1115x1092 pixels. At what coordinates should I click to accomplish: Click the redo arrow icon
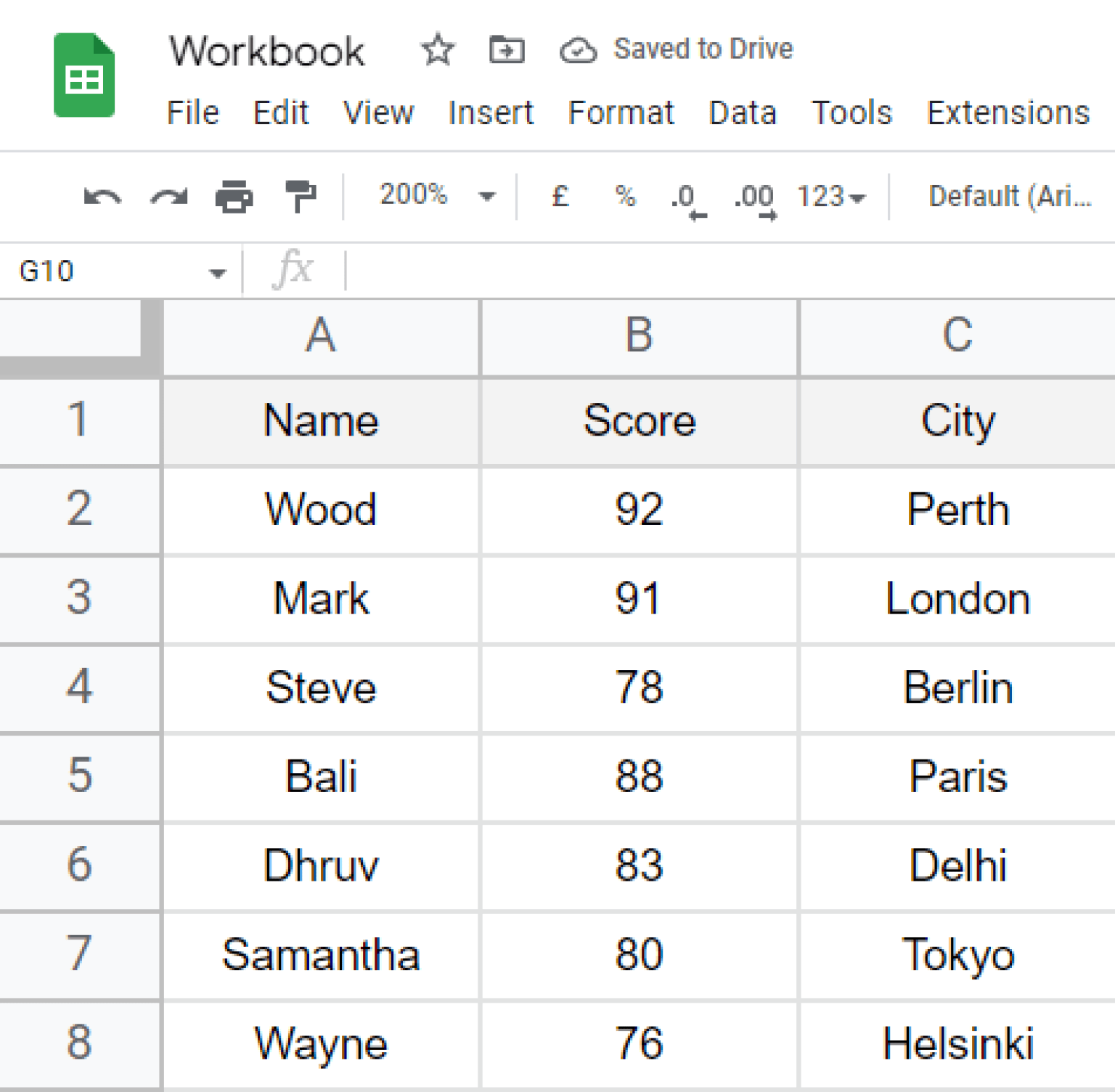pos(168,197)
